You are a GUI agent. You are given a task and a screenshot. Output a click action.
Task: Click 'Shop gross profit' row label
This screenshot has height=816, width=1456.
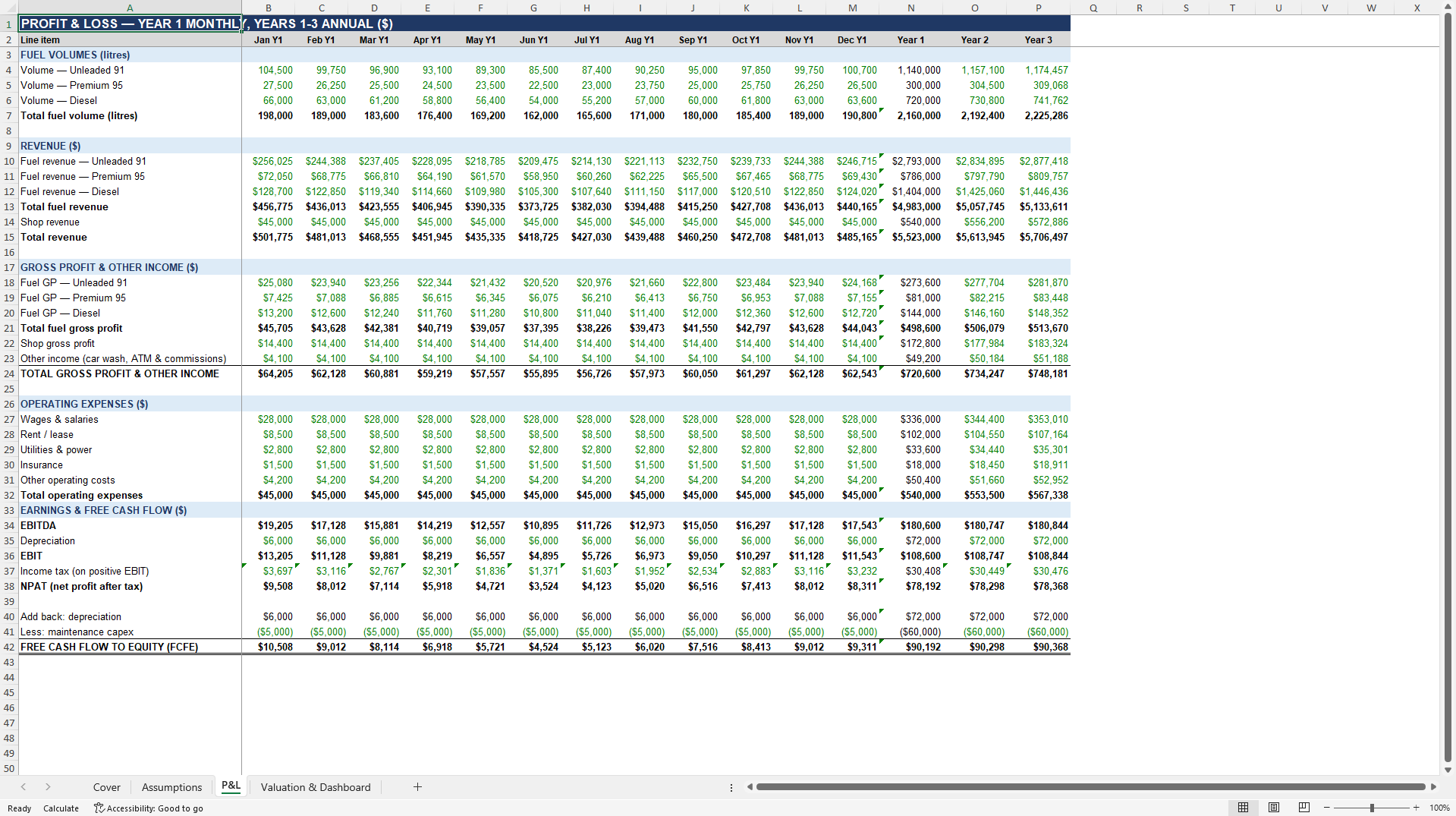click(x=58, y=343)
